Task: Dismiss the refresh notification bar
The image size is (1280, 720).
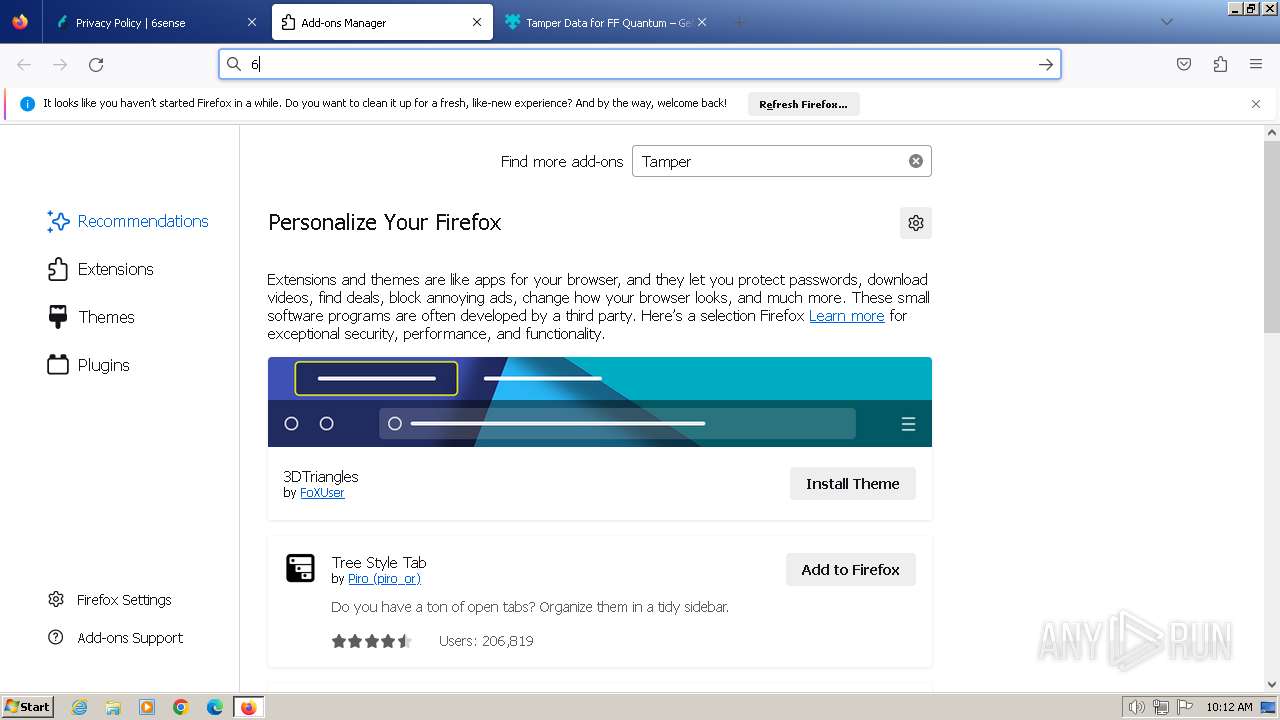Action: point(1256,103)
